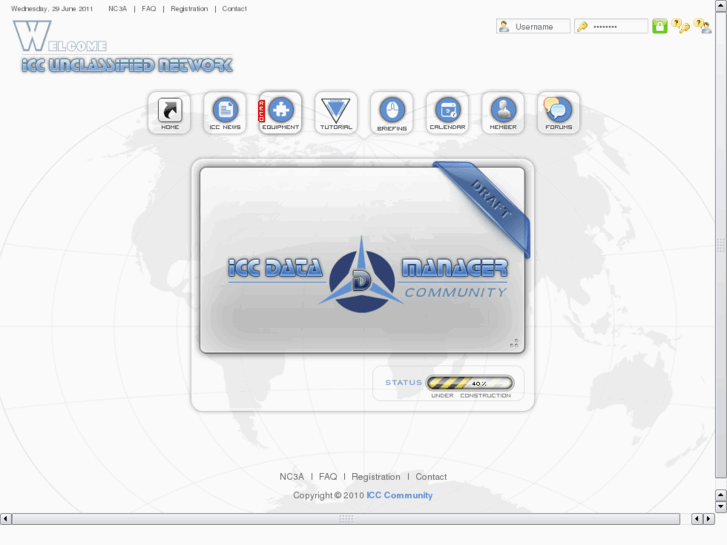Click the forgot username person icon
Image resolution: width=727 pixels, height=545 pixels.
[x=702, y=26]
